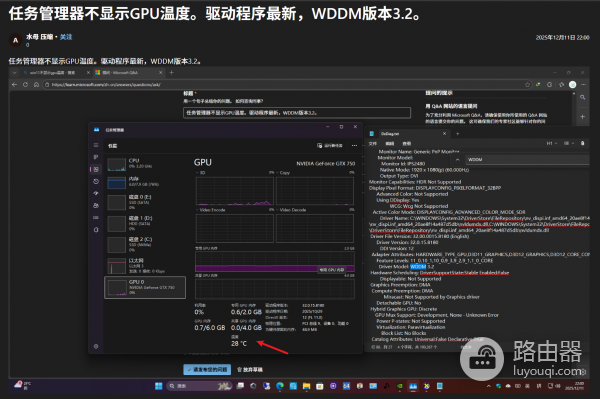Click the browser address bar URL
The width and height of the screenshot is (600, 399).
tap(106, 85)
